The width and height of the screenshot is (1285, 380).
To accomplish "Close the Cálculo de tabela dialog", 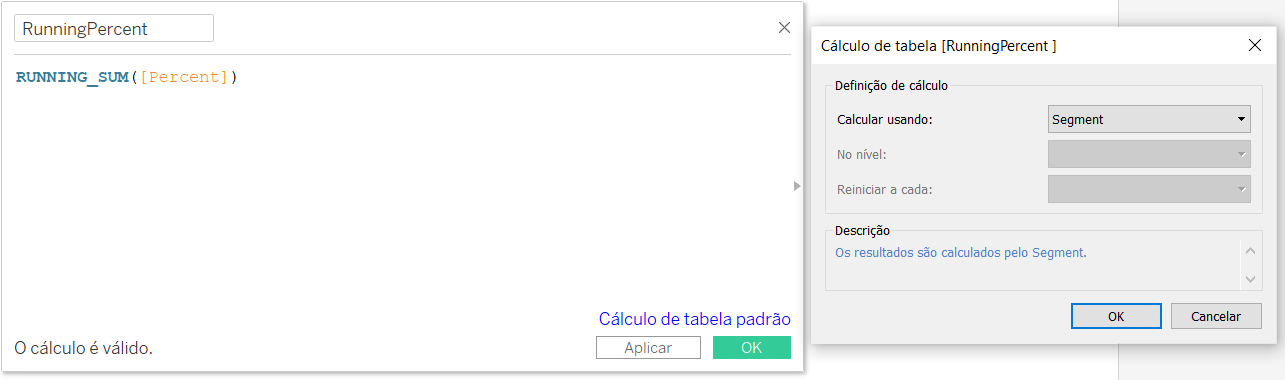I will [1255, 45].
